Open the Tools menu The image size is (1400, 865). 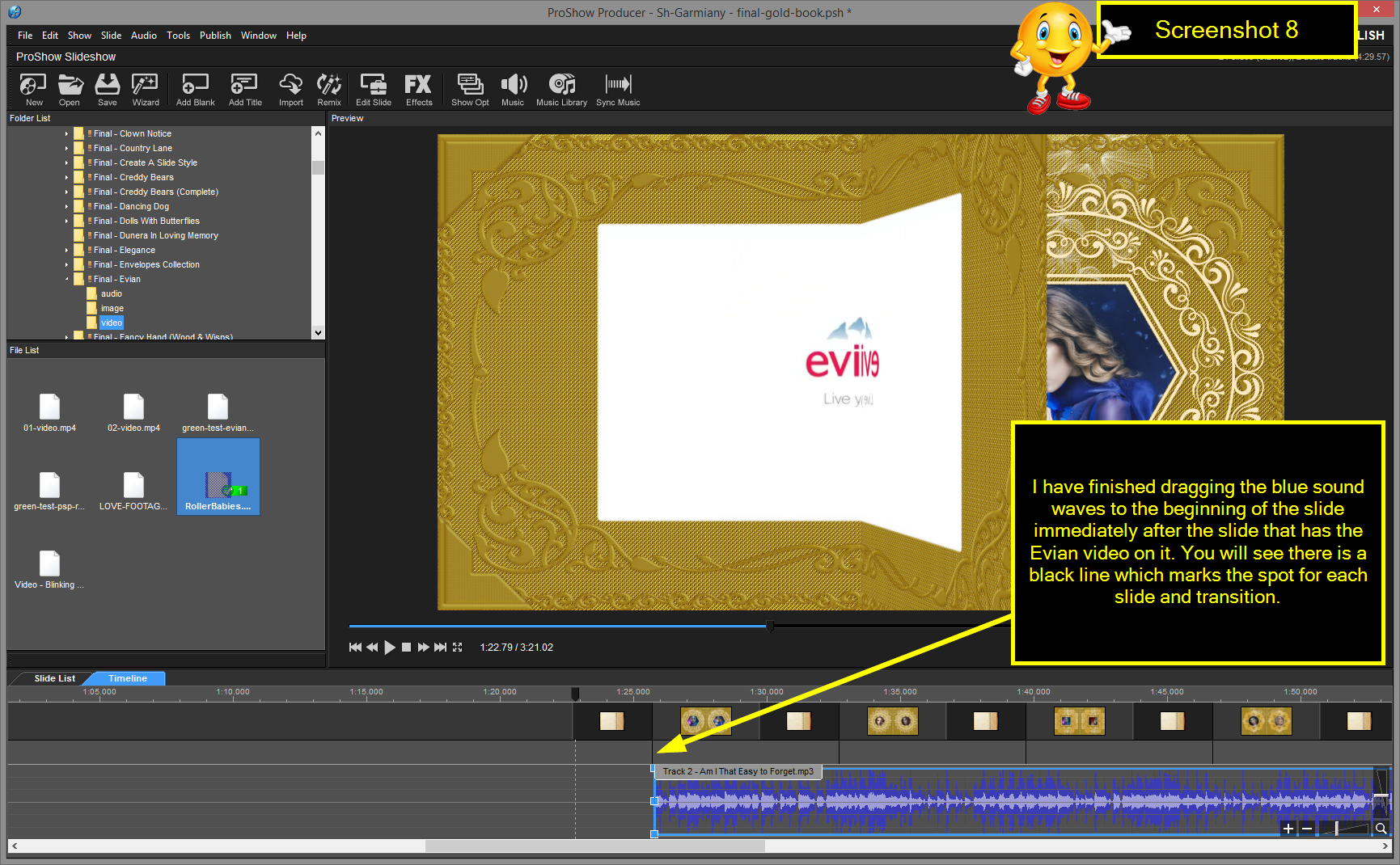click(178, 36)
